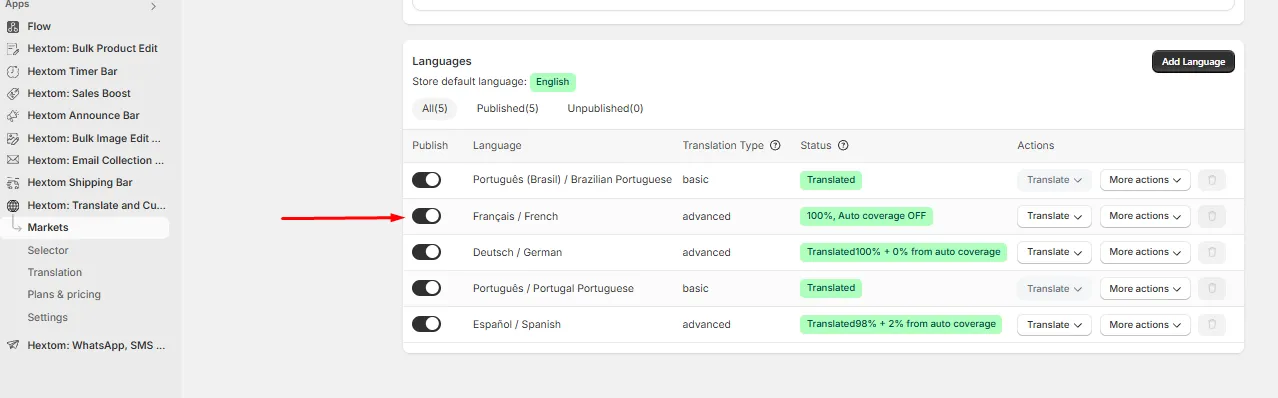Expand the Apps section chevron
This screenshot has height=398, width=1278.
pos(153,6)
